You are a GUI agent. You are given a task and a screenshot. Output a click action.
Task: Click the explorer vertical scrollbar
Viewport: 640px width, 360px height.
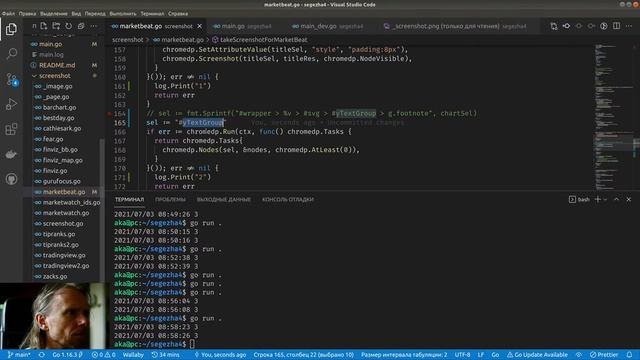click(102, 210)
